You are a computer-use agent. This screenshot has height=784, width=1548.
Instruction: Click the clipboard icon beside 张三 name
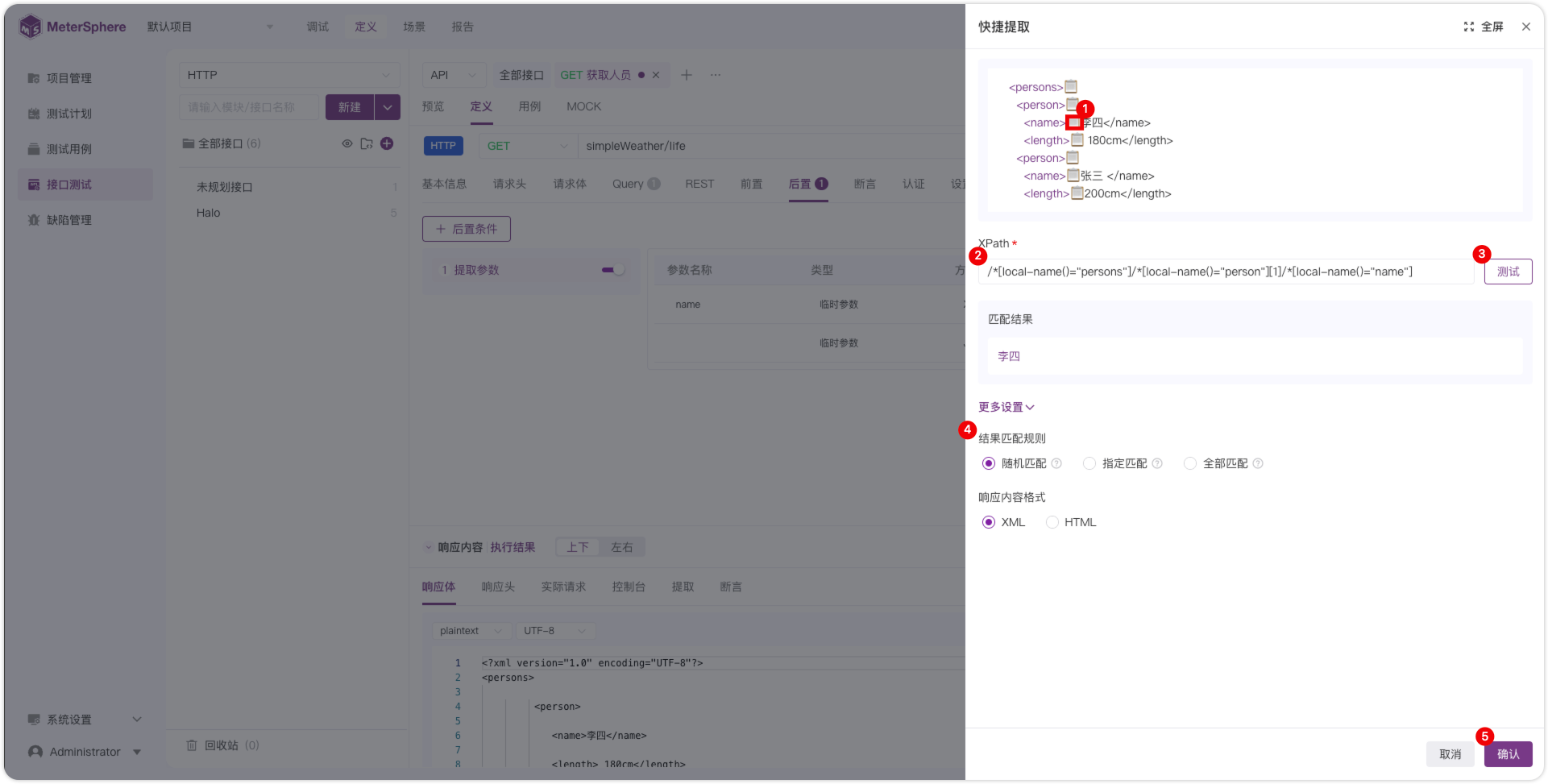[x=1073, y=176]
